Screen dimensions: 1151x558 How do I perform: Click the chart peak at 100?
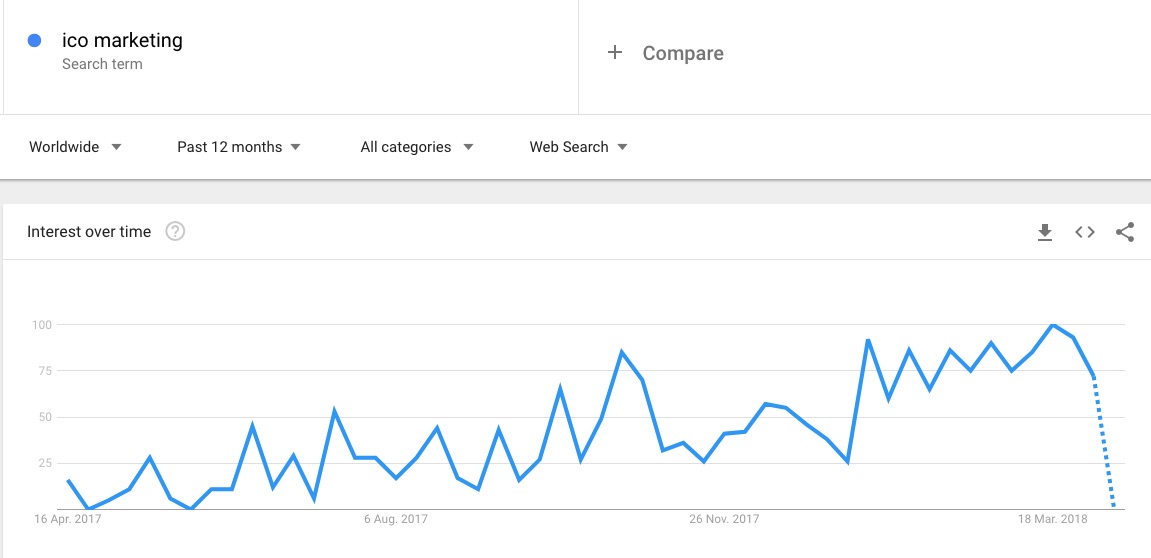click(x=1053, y=325)
